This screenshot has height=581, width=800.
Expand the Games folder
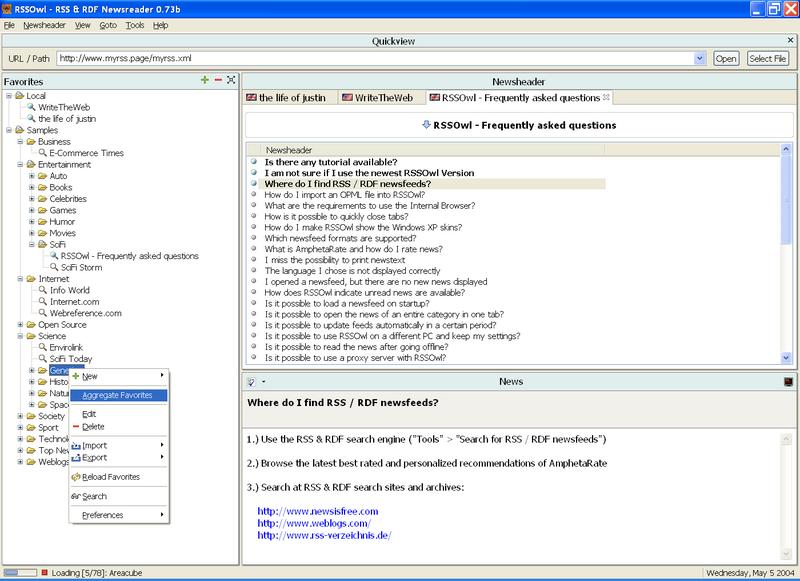(32, 210)
